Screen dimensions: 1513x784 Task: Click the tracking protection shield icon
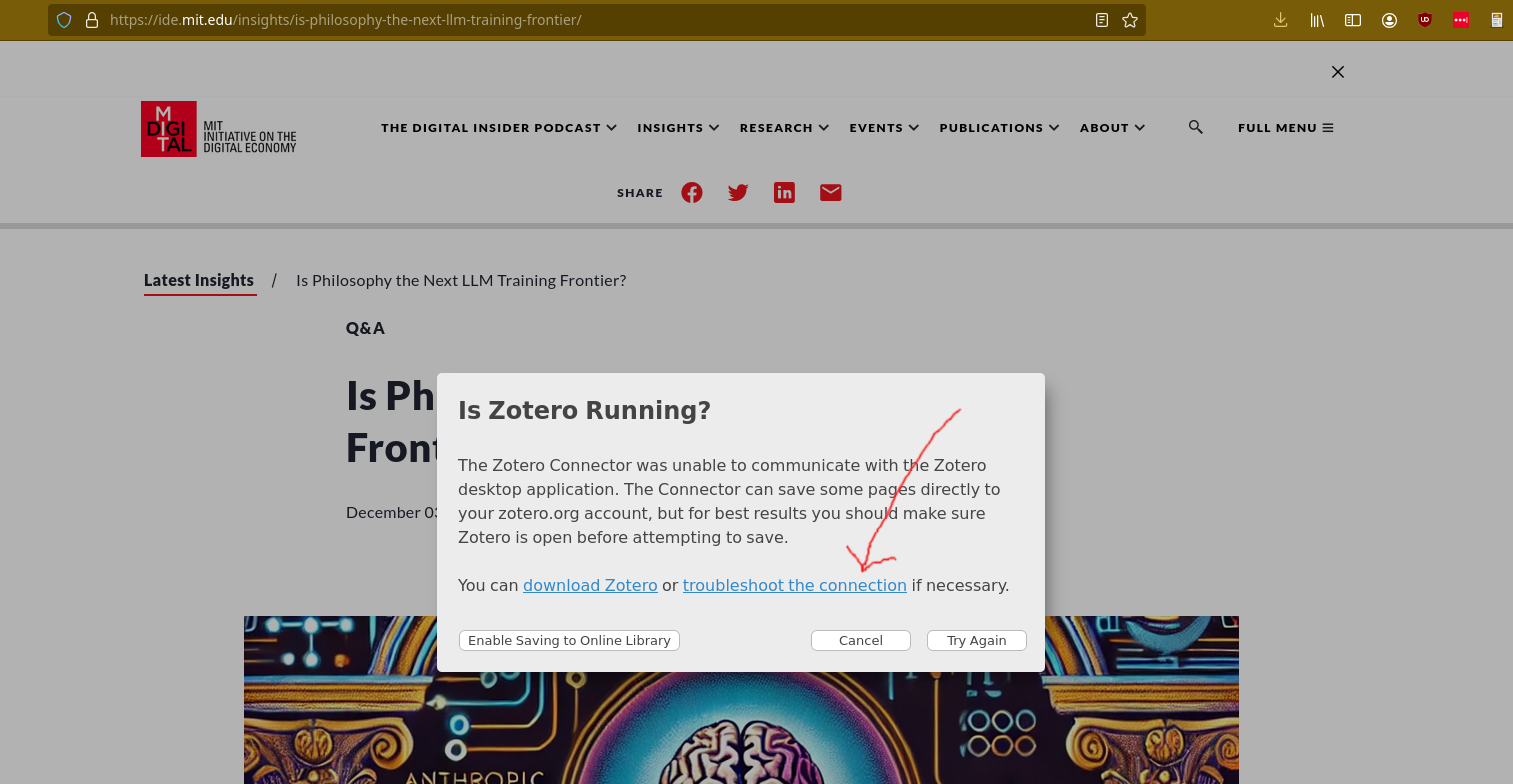pyautogui.click(x=64, y=20)
